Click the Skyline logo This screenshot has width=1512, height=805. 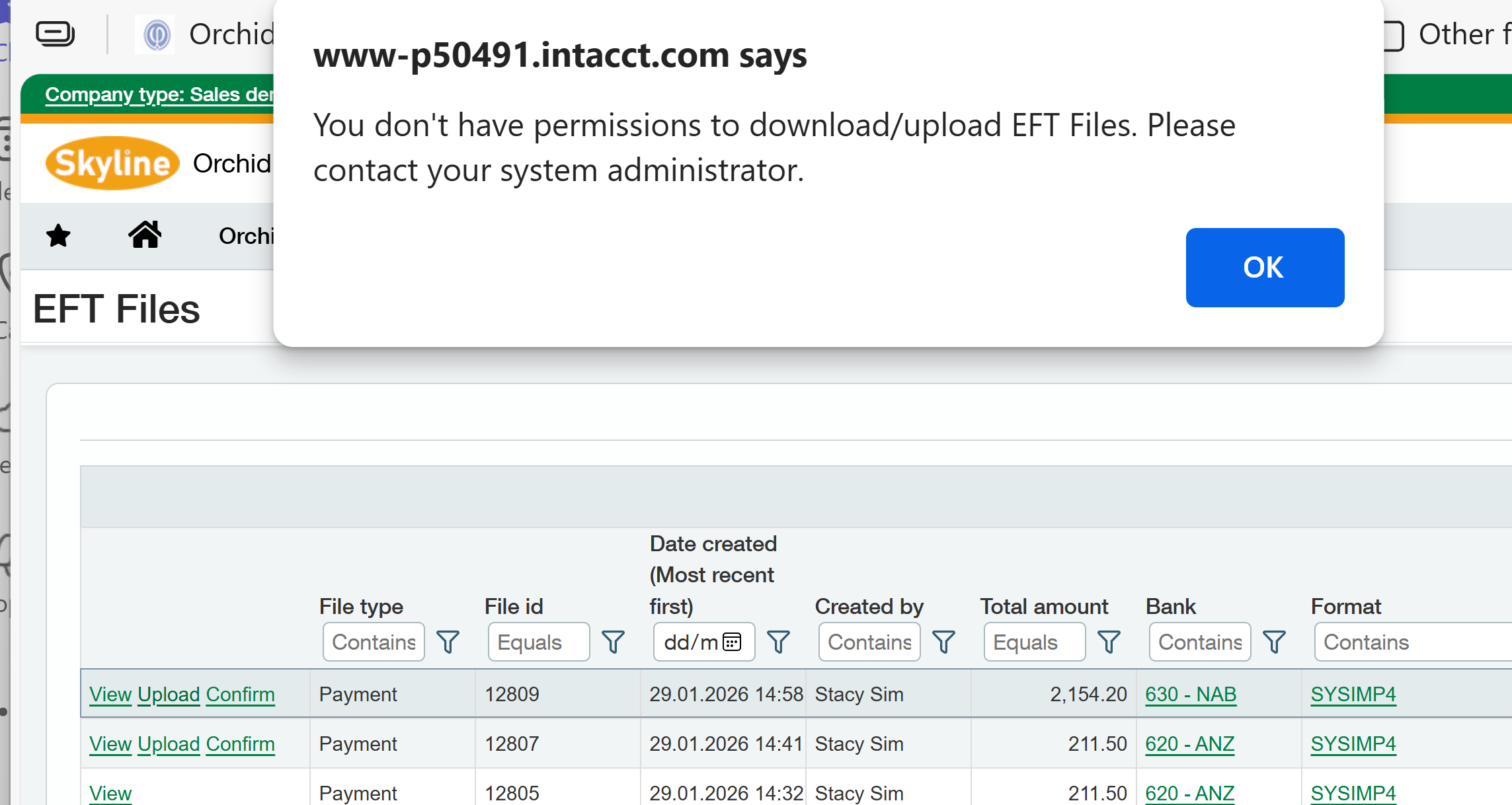click(112, 163)
